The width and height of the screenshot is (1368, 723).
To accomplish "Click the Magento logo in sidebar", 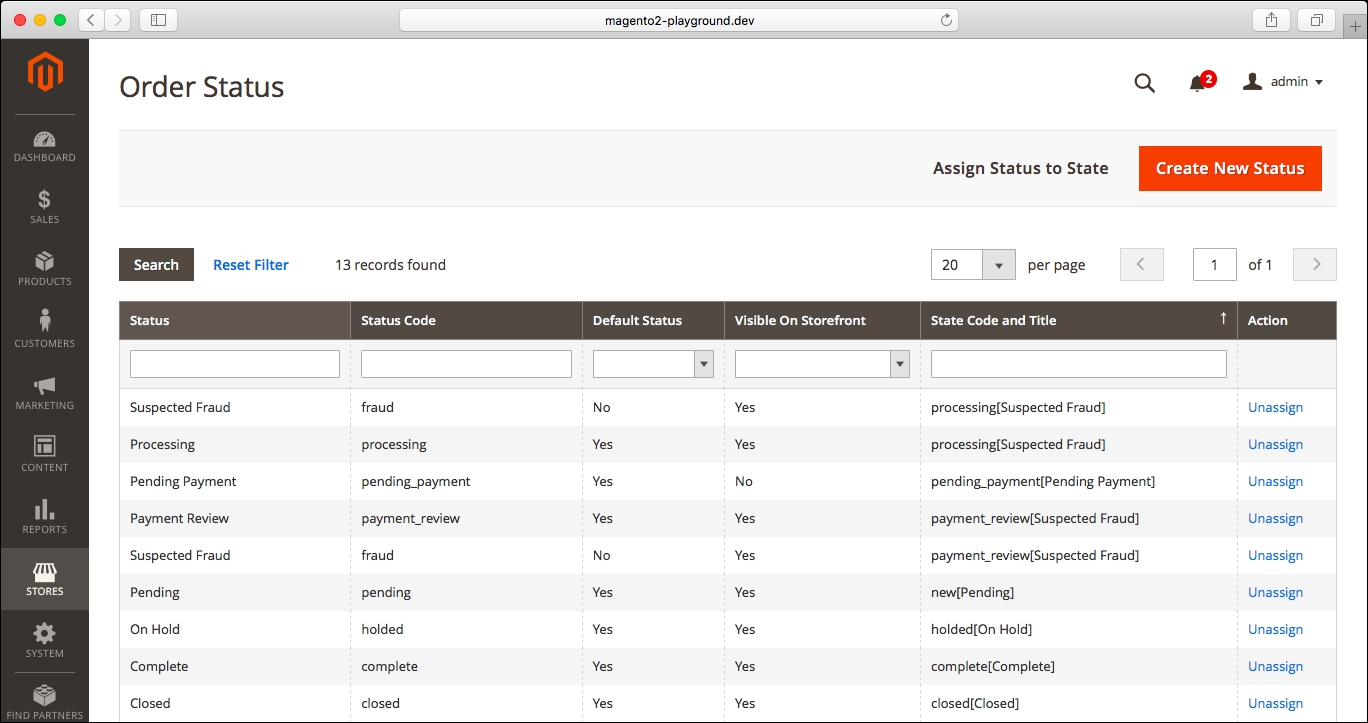I will tap(45, 72).
